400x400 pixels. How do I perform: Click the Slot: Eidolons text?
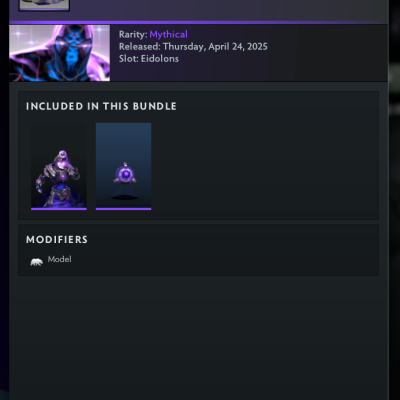tap(149, 59)
